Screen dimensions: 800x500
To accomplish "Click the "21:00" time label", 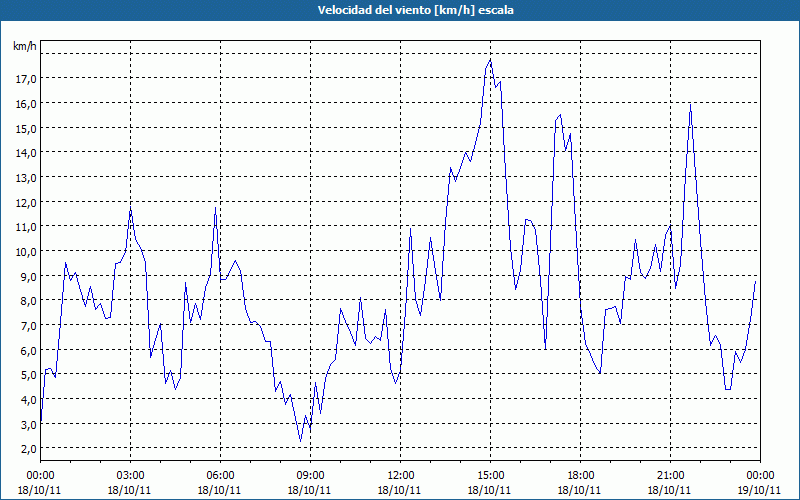I will point(670,476).
